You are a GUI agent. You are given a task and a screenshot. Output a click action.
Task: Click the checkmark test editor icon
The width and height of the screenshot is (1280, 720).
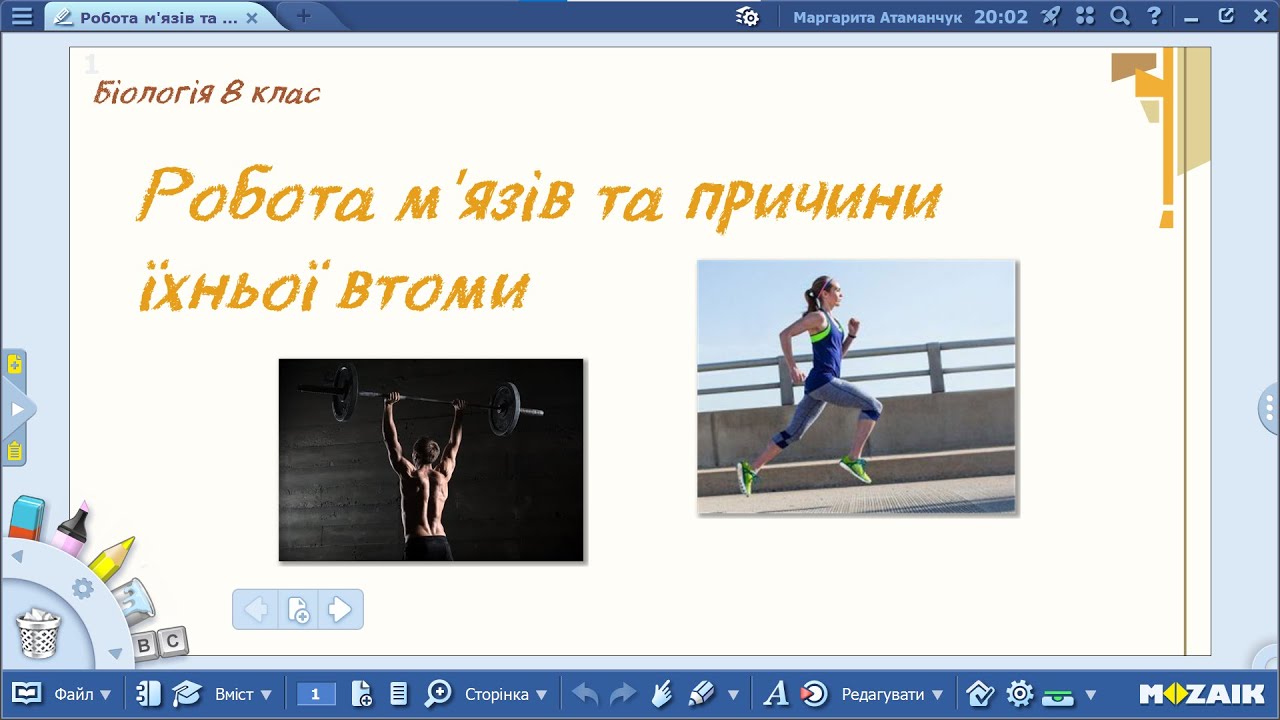(980, 693)
